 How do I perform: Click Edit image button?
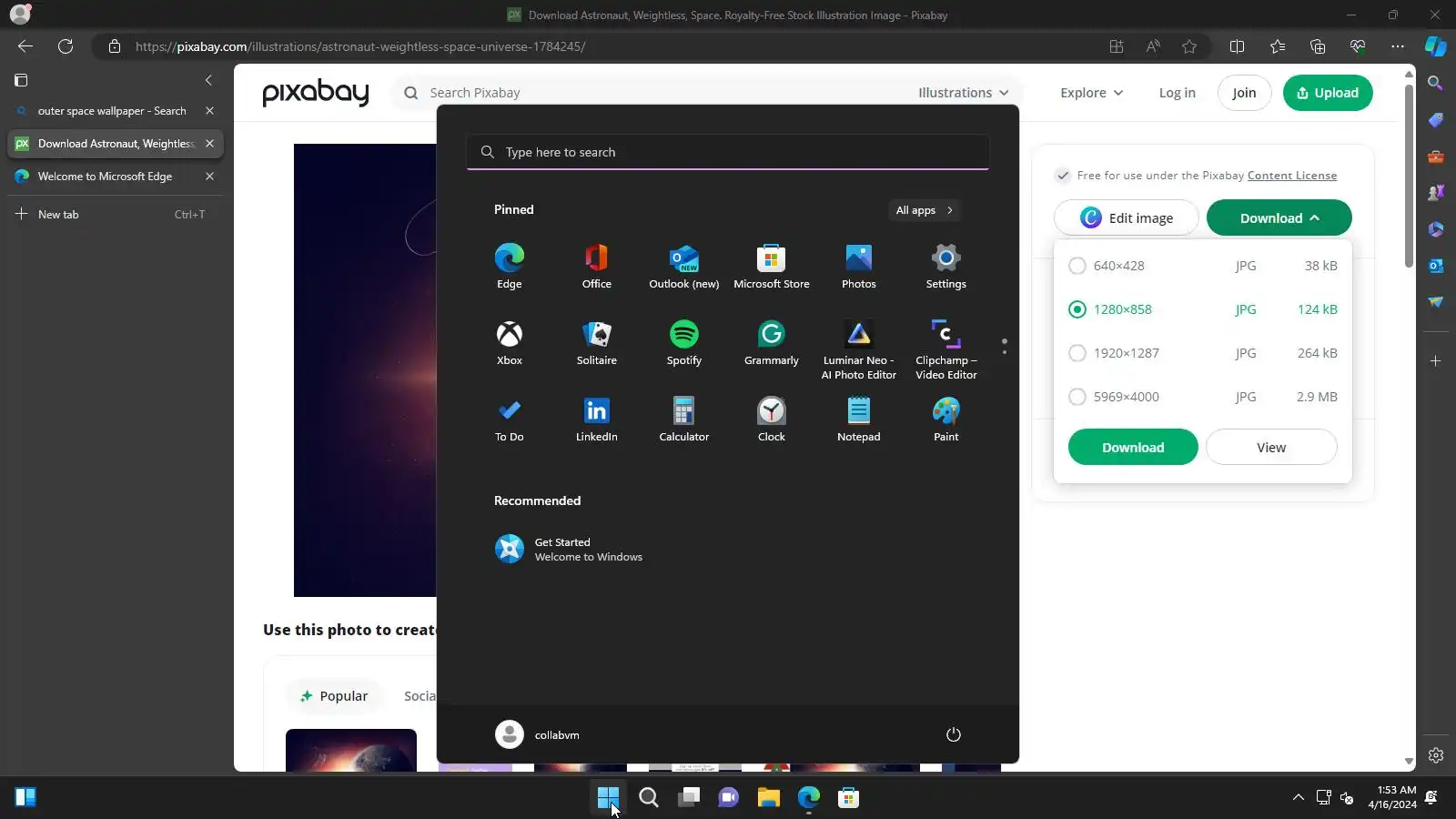click(x=1126, y=218)
